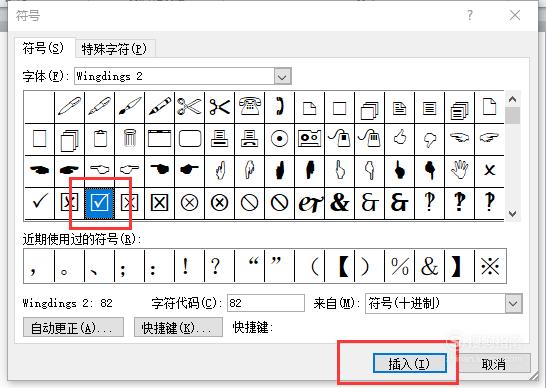
Task: Select the small x mark symbol in third row
Action: (489, 171)
